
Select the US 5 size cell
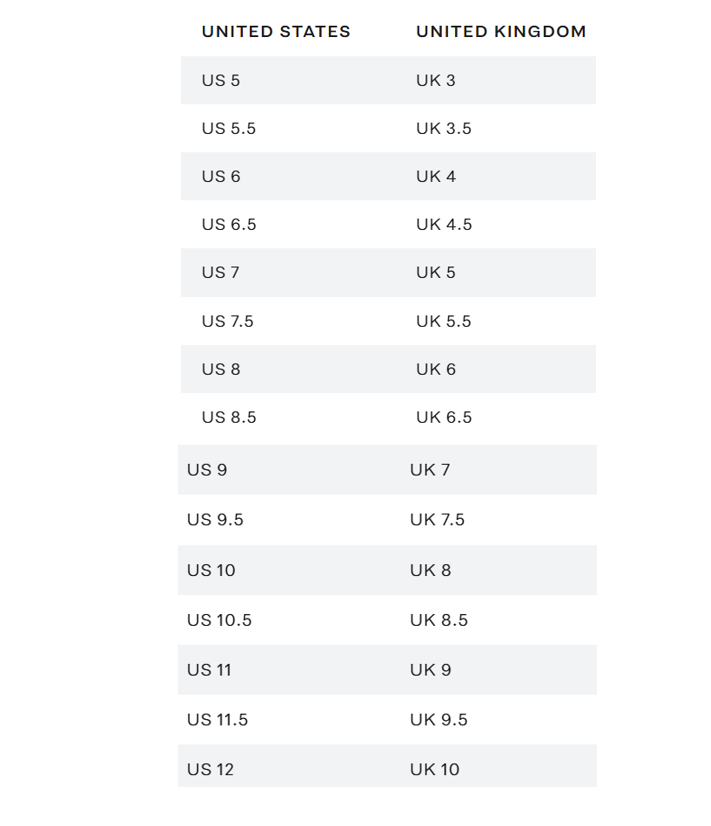(221, 80)
